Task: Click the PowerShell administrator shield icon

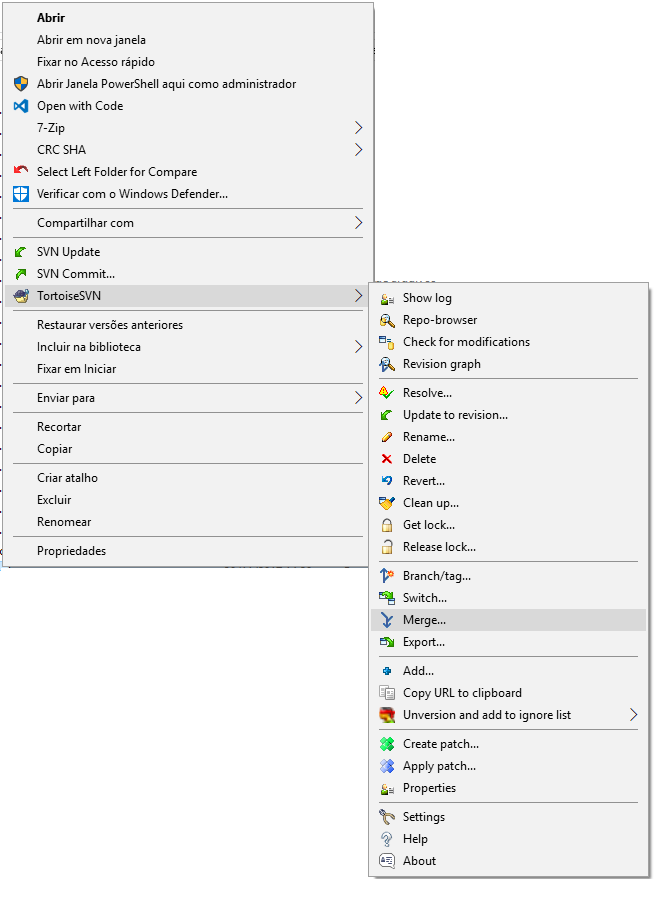Action: click(21, 84)
